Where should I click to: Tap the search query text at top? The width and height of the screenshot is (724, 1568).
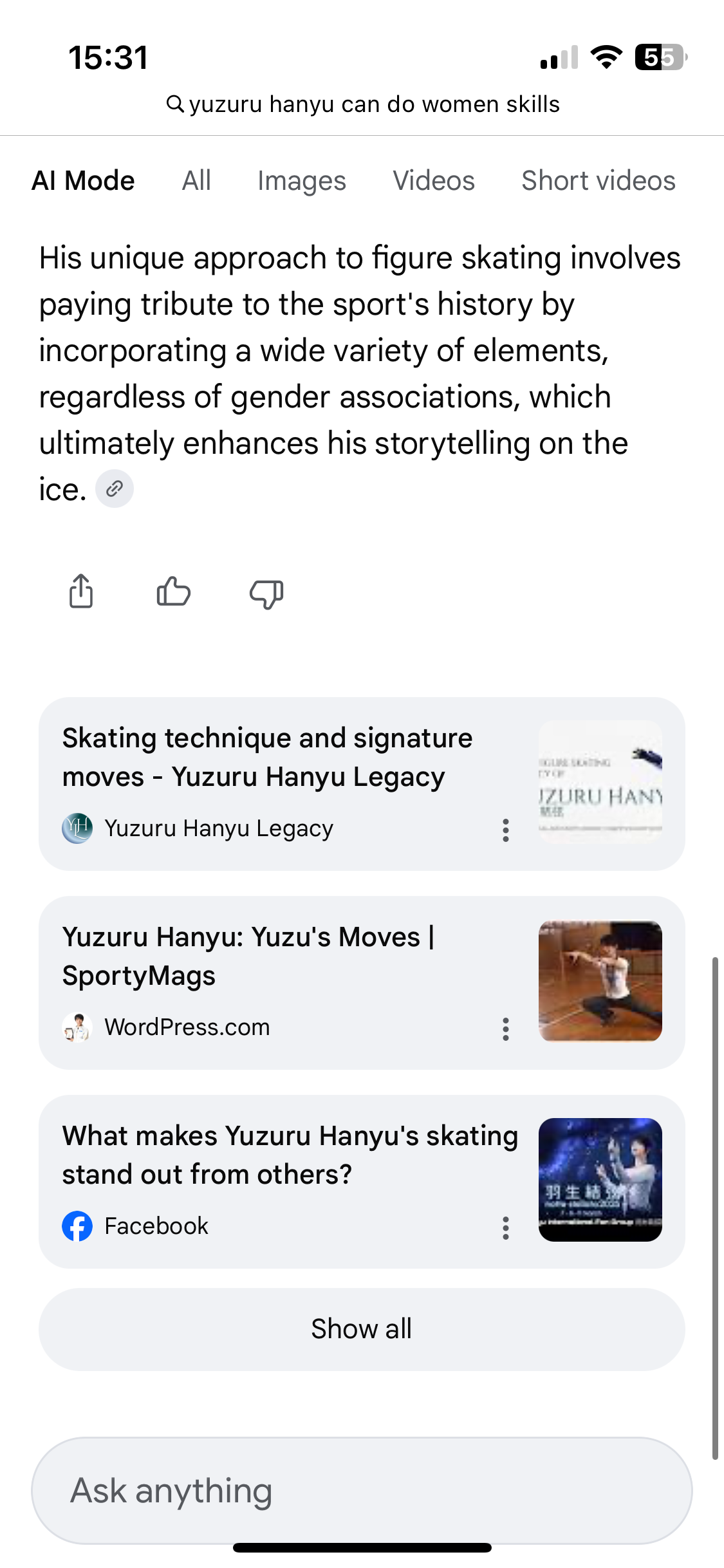tap(374, 104)
